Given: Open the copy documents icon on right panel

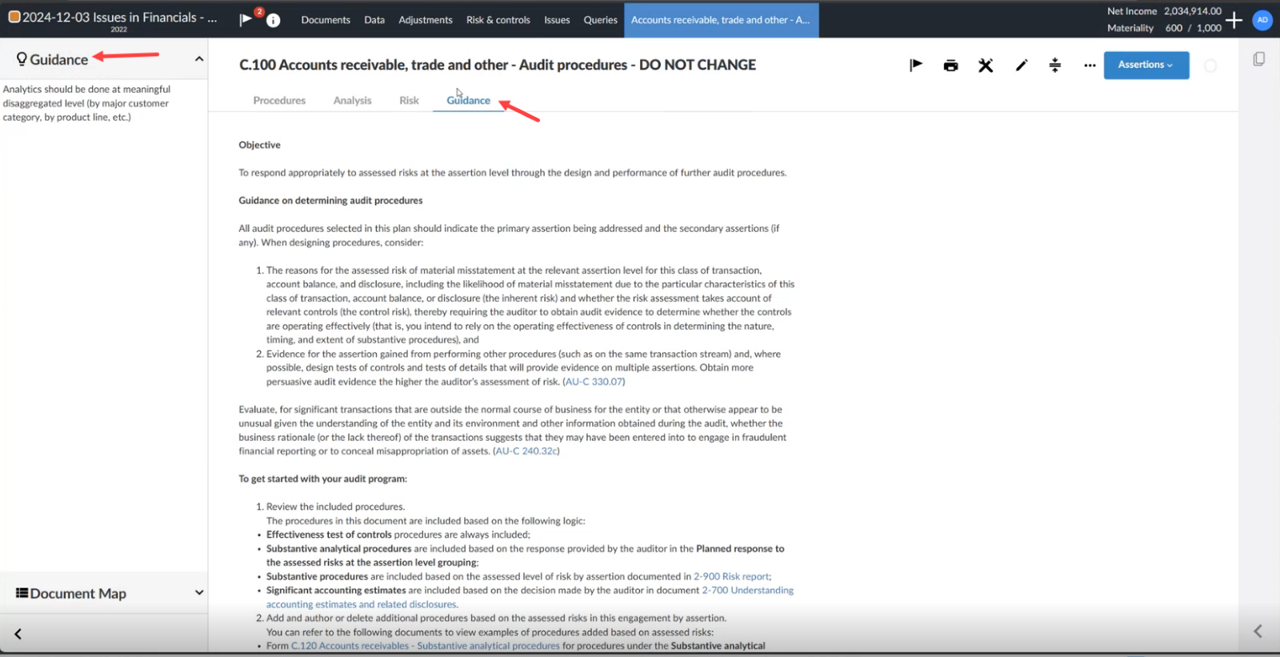Looking at the screenshot, I should coord(1259,59).
